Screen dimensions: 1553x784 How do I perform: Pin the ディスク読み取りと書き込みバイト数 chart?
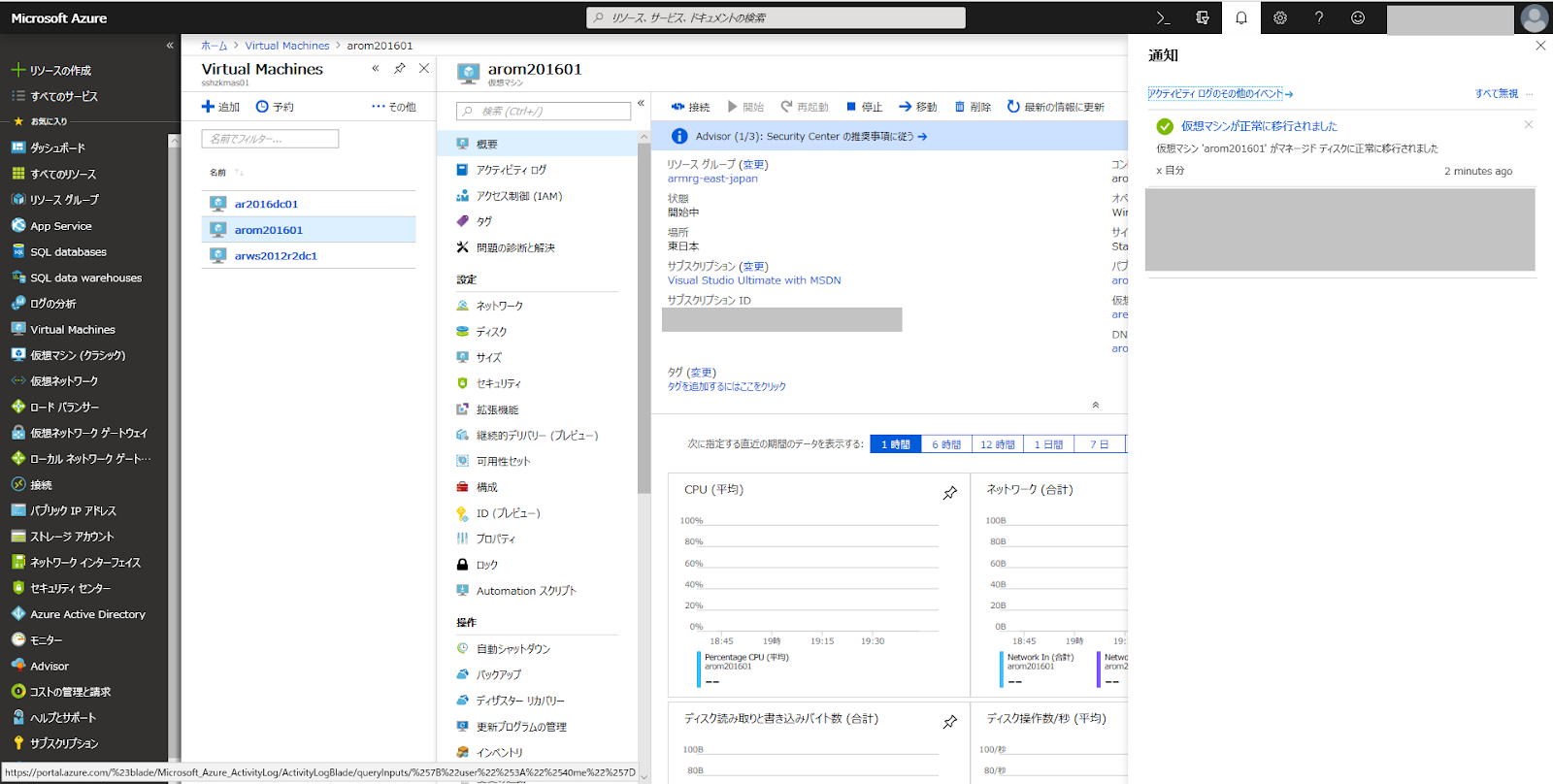[x=950, y=722]
